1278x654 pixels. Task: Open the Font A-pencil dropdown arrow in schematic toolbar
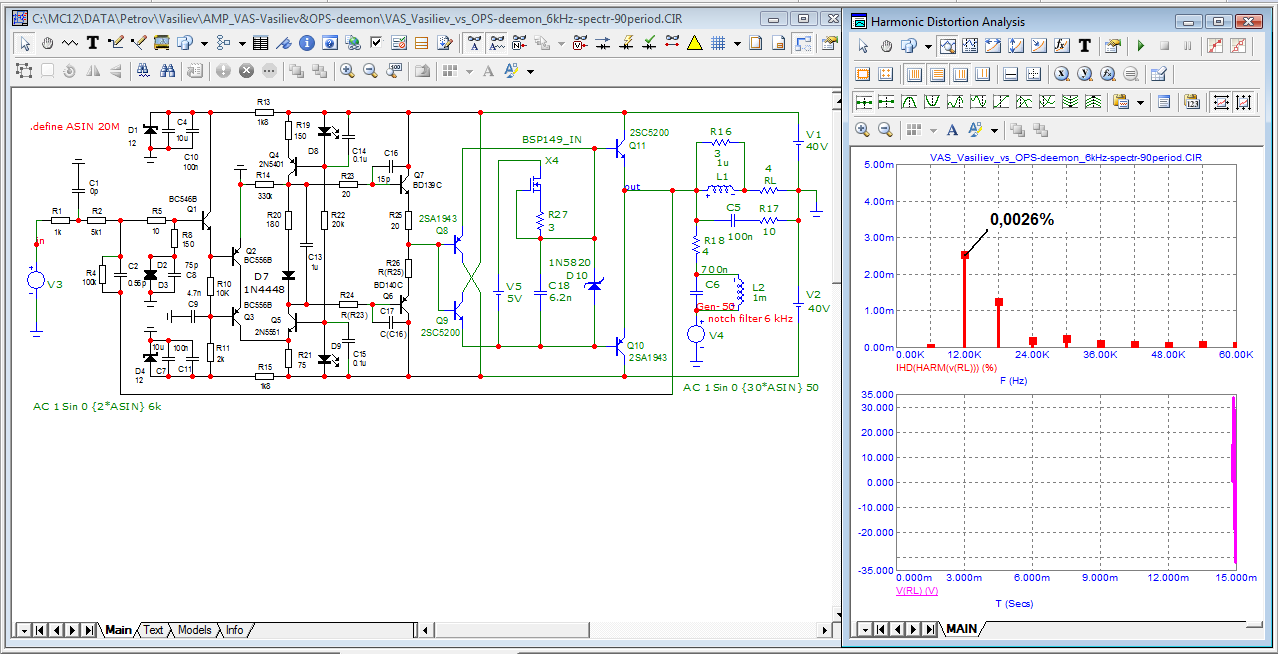tap(530, 72)
